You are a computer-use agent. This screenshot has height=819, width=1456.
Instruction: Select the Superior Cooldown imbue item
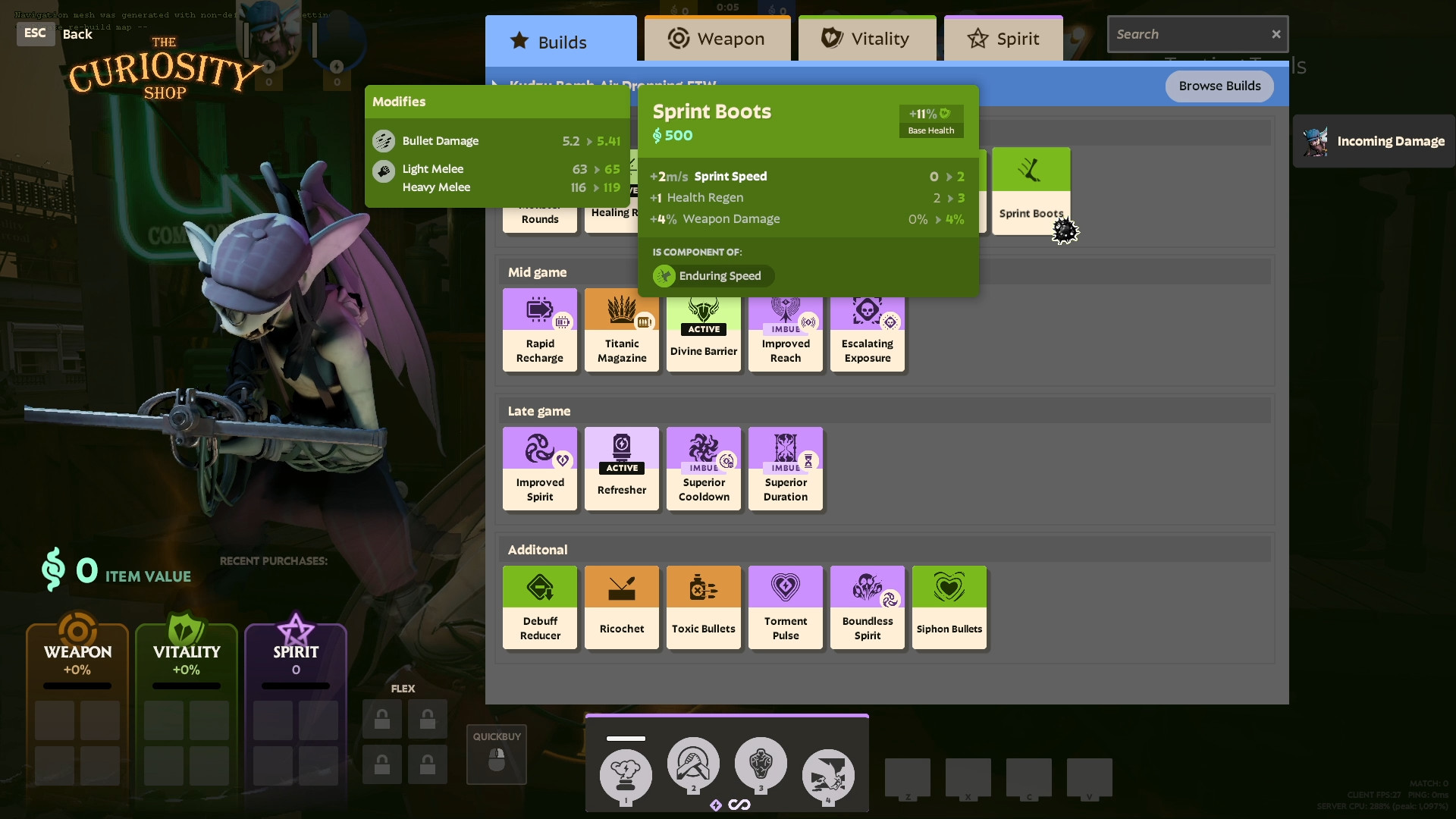(703, 469)
